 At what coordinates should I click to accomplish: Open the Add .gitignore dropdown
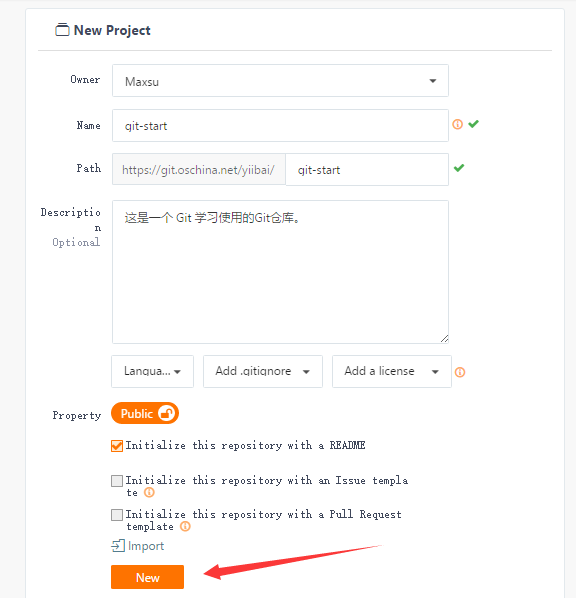point(263,371)
